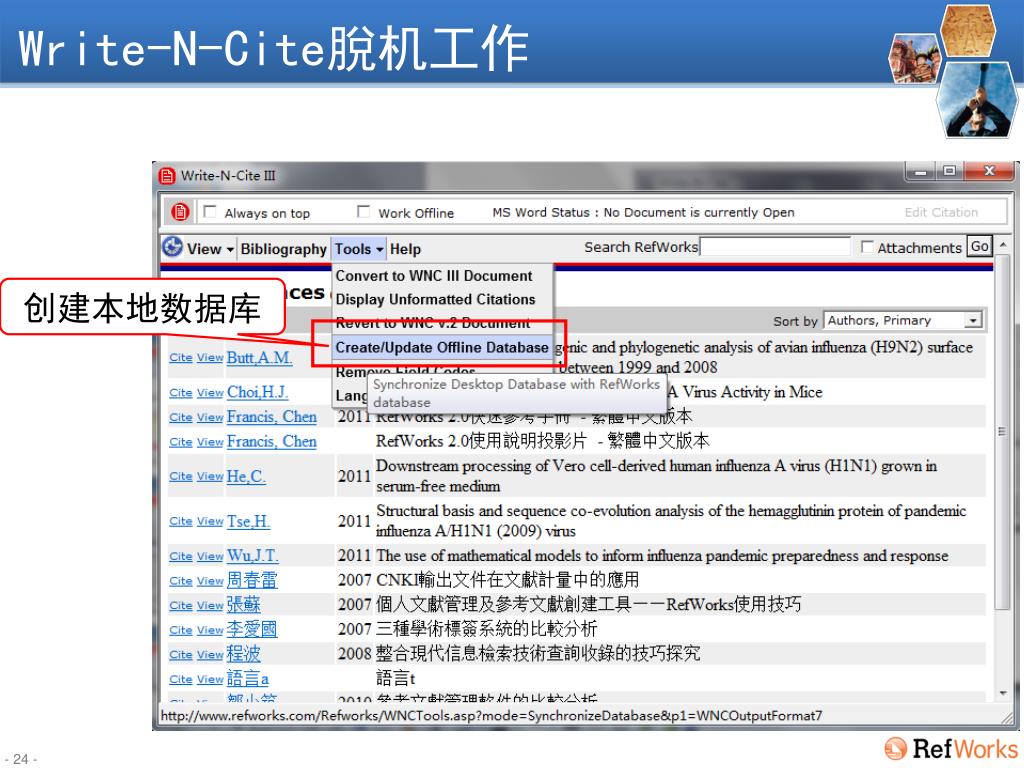This screenshot has width=1024, height=768.
Task: Click title '三種學術標簽系統的比較分析'
Action: click(x=487, y=629)
